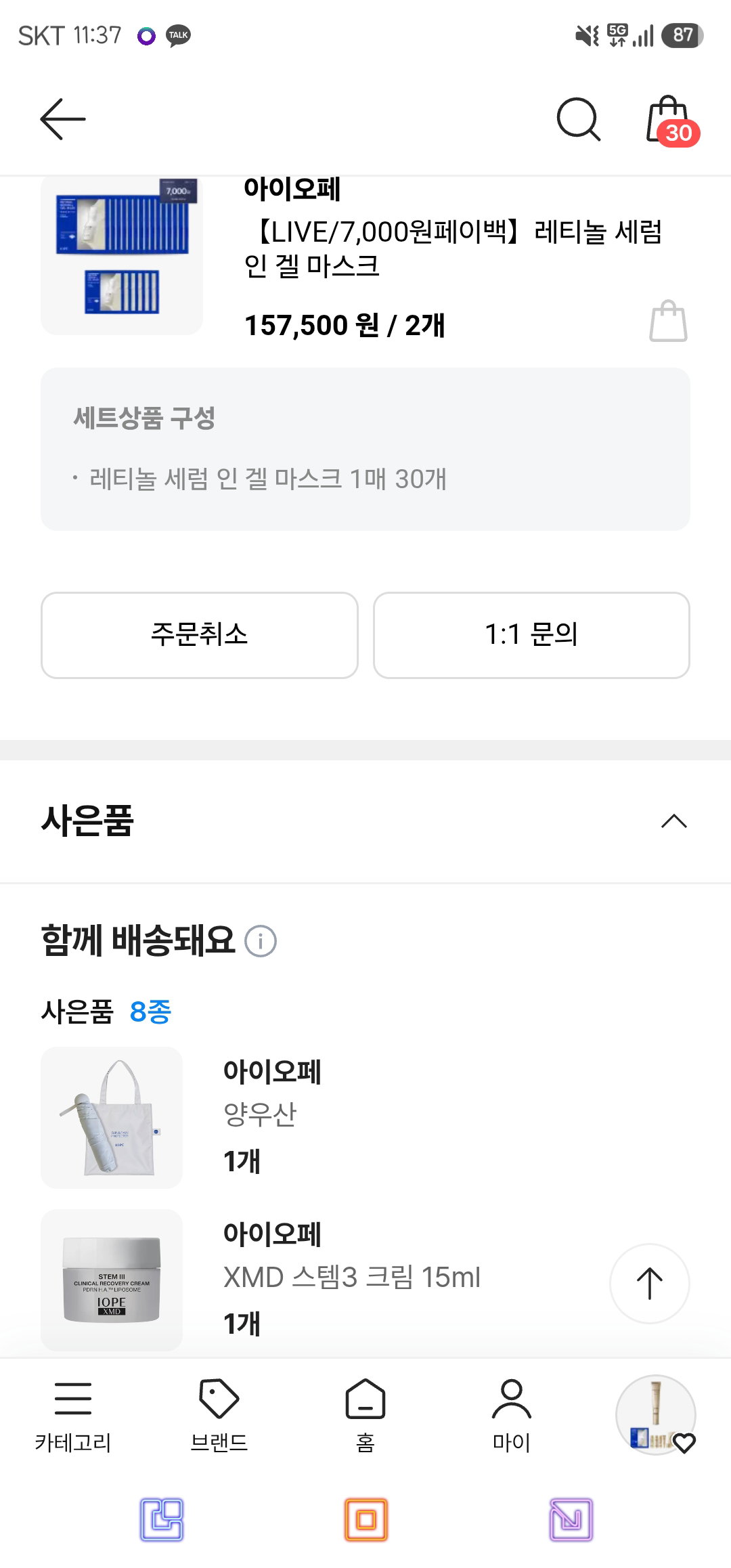Open recently viewed products bubble with heart
Viewport: 731px width, 1568px height.
point(656,1414)
